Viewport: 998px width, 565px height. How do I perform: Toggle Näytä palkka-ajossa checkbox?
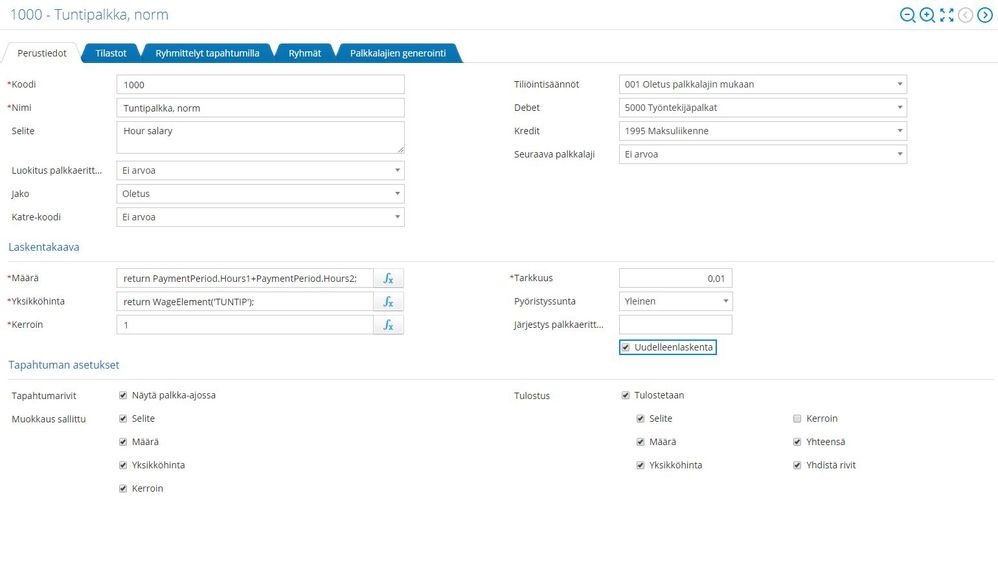pos(123,395)
